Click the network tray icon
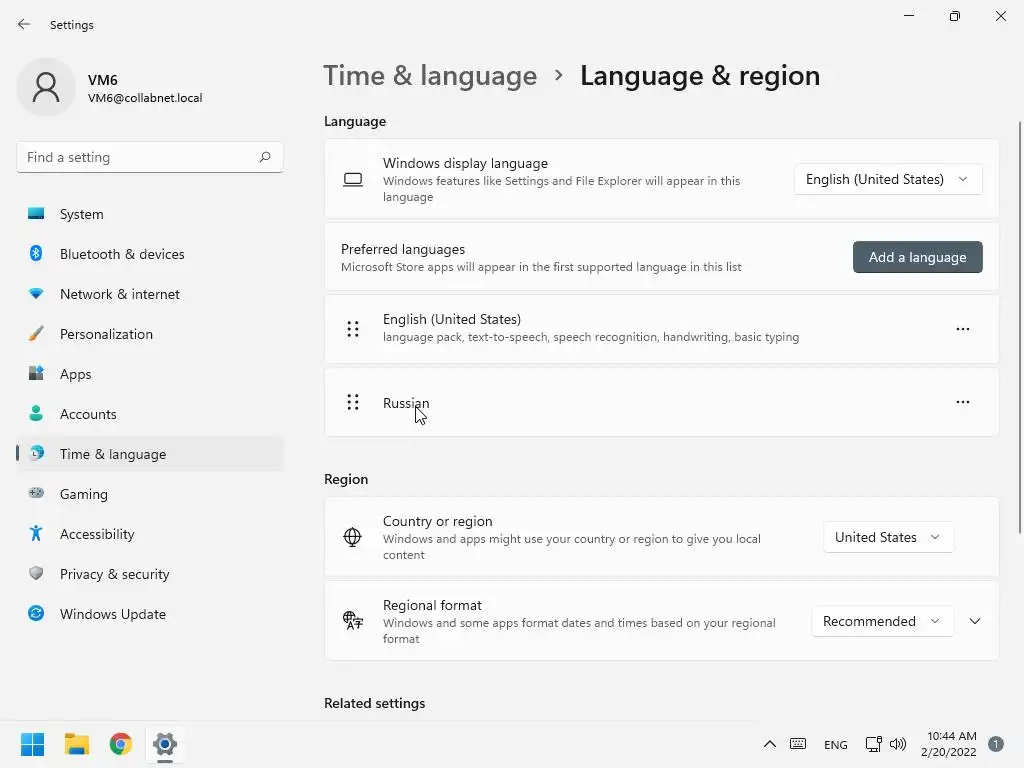 pyautogui.click(x=873, y=744)
